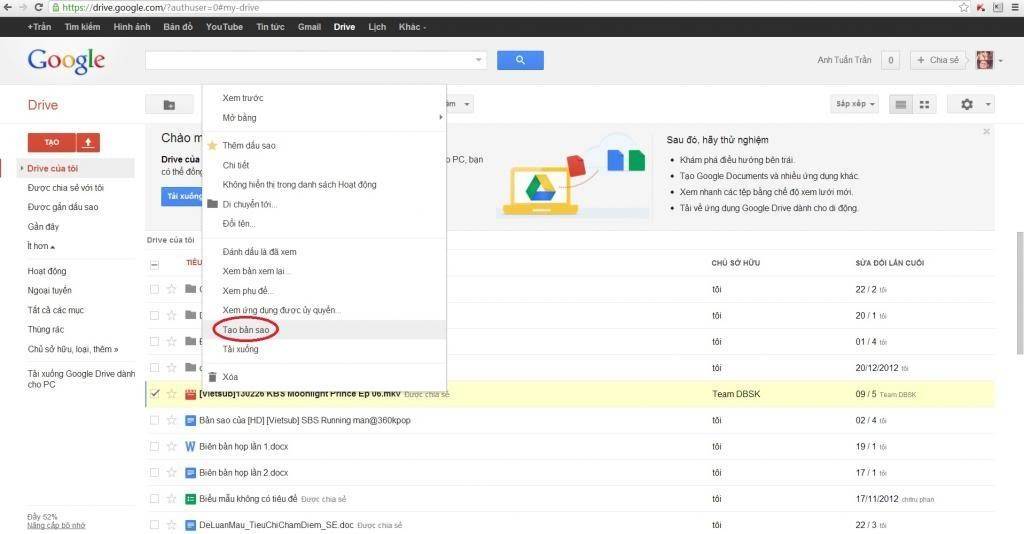Expand the settings gear dropdown arrow
This screenshot has height=534, width=1024.
click(x=988, y=104)
